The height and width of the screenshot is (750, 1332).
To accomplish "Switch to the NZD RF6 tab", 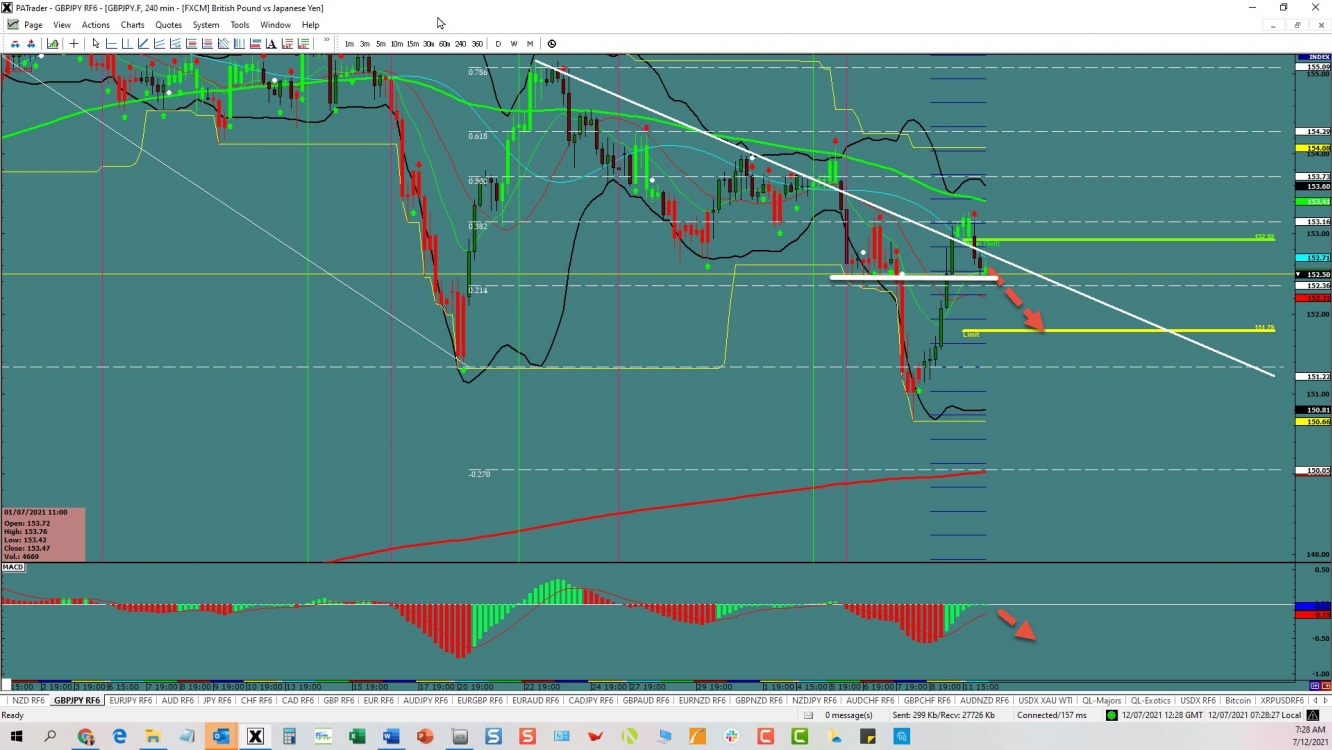I will coord(27,701).
